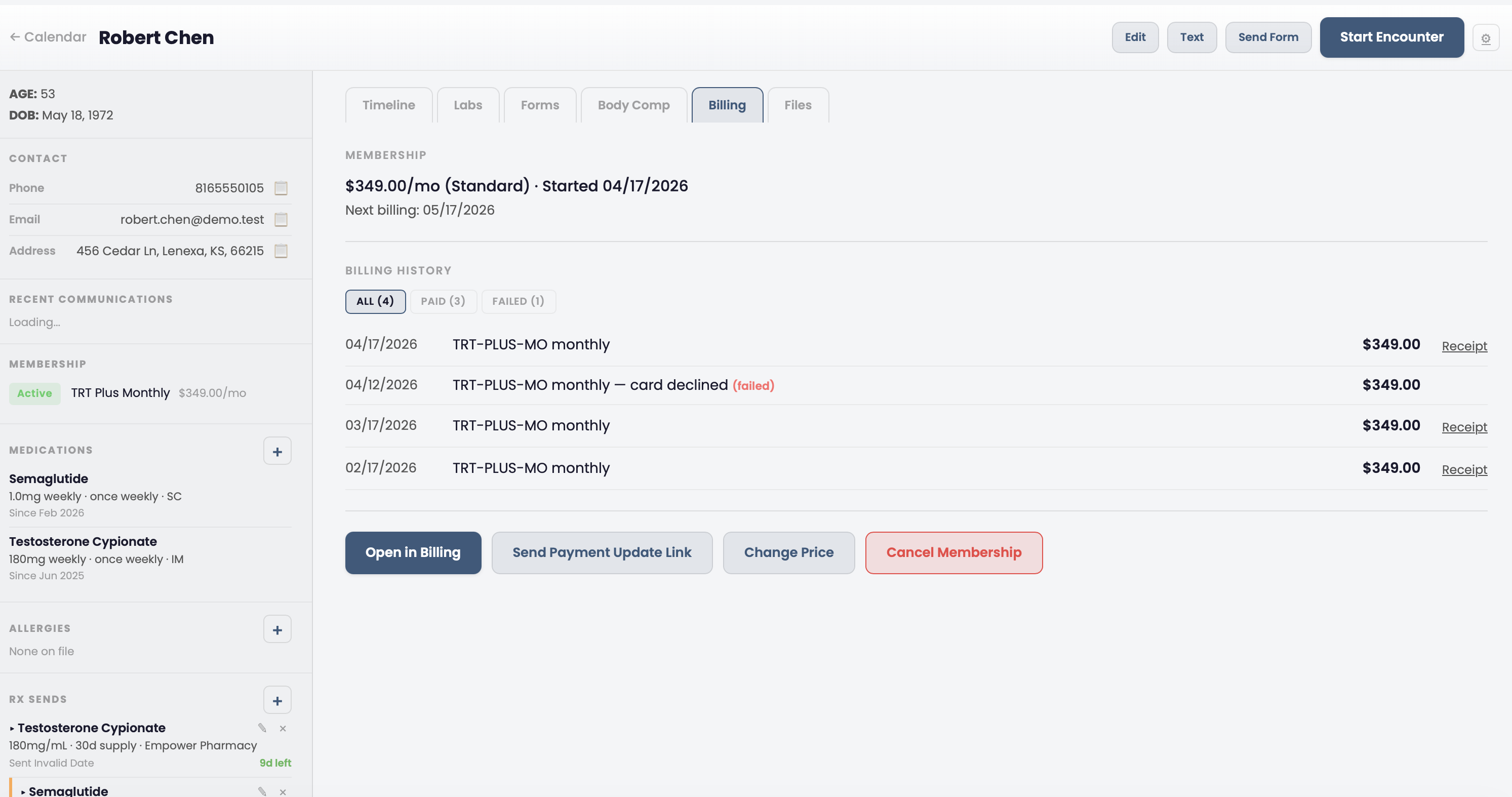This screenshot has width=1512, height=797.
Task: Filter billing history to show failed payments
Action: (519, 301)
